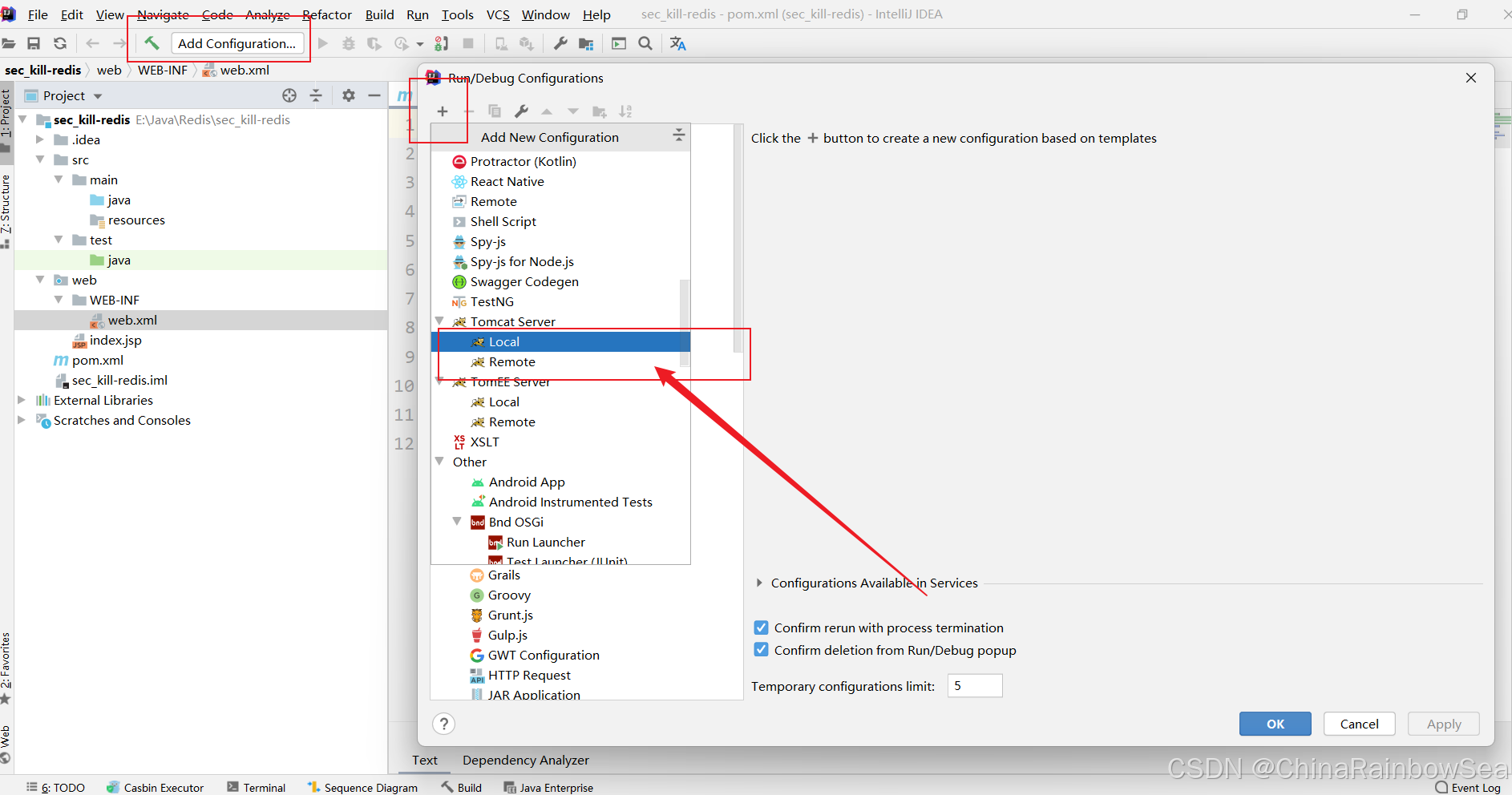
Task: Click the Project panel gear settings icon
Action: [348, 95]
